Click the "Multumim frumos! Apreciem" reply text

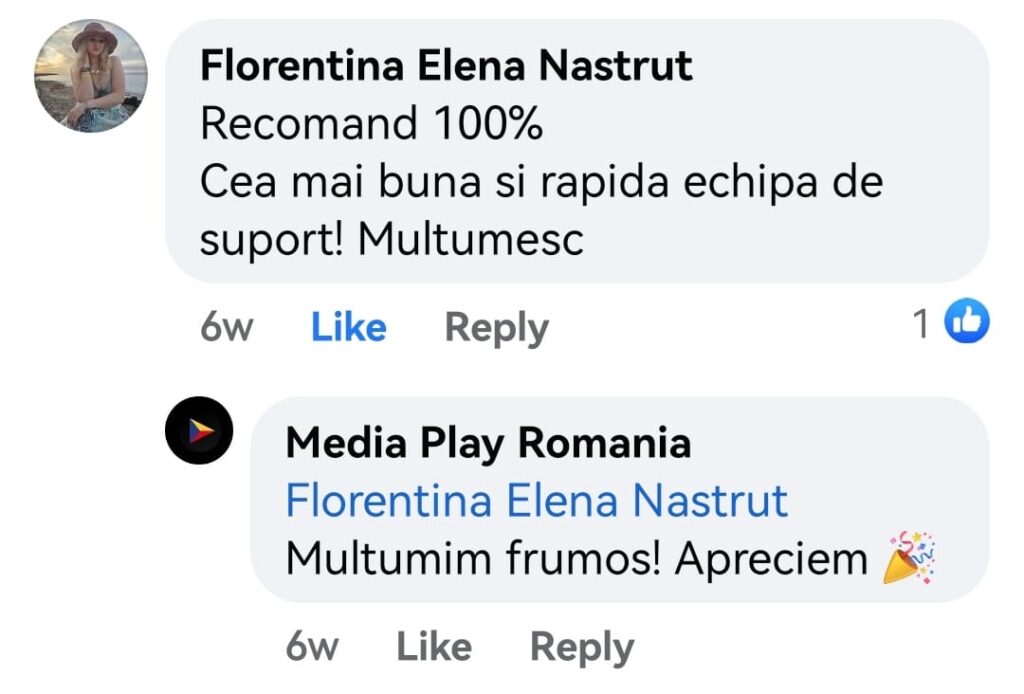click(x=576, y=559)
